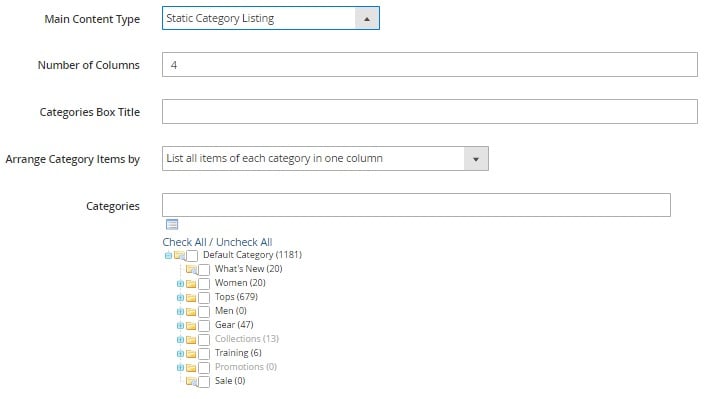711x399 pixels.
Task: Check the Promotions category checkbox
Action: click(x=204, y=368)
